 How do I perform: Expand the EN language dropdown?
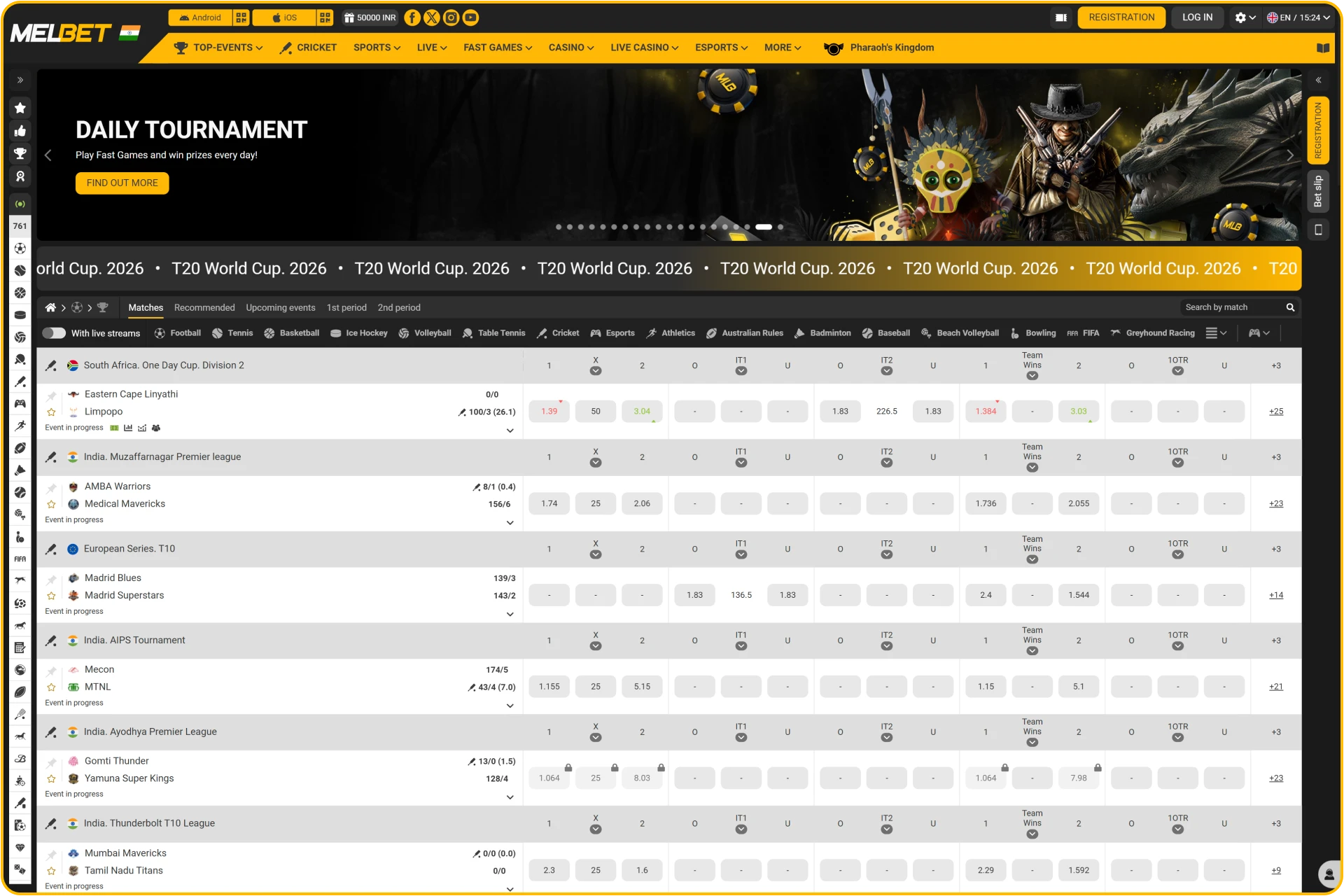[x=1298, y=17]
